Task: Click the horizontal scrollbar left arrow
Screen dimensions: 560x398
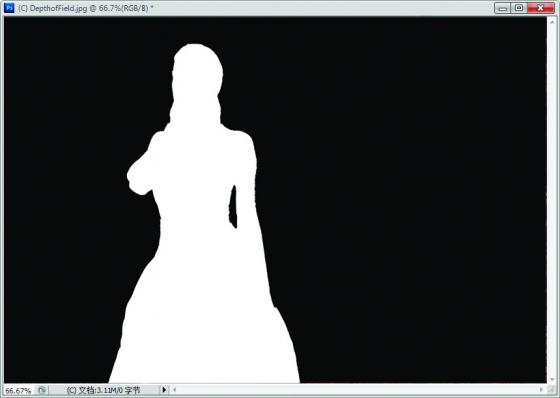Action: 175,390
